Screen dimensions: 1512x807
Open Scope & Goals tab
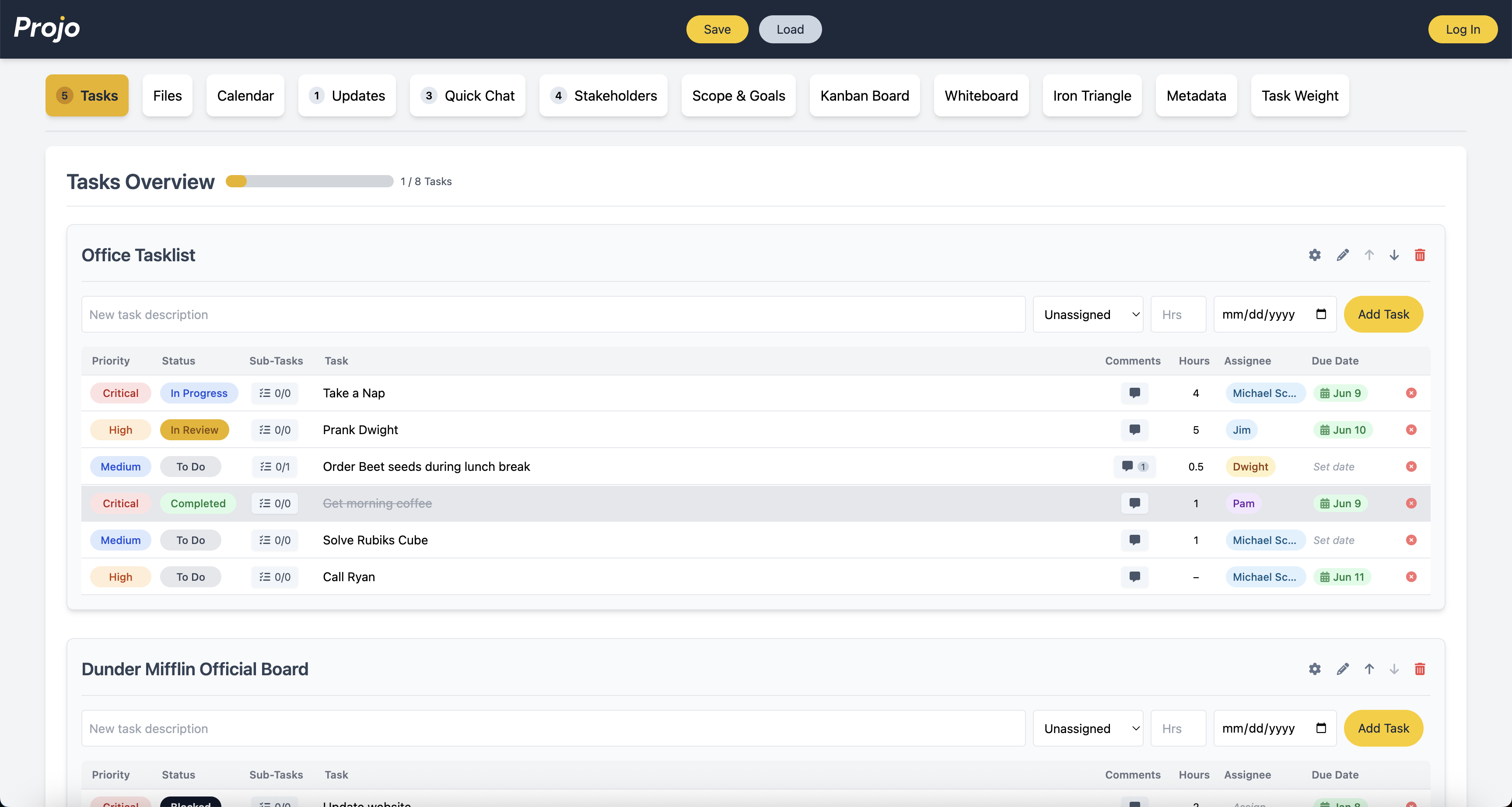(x=738, y=95)
